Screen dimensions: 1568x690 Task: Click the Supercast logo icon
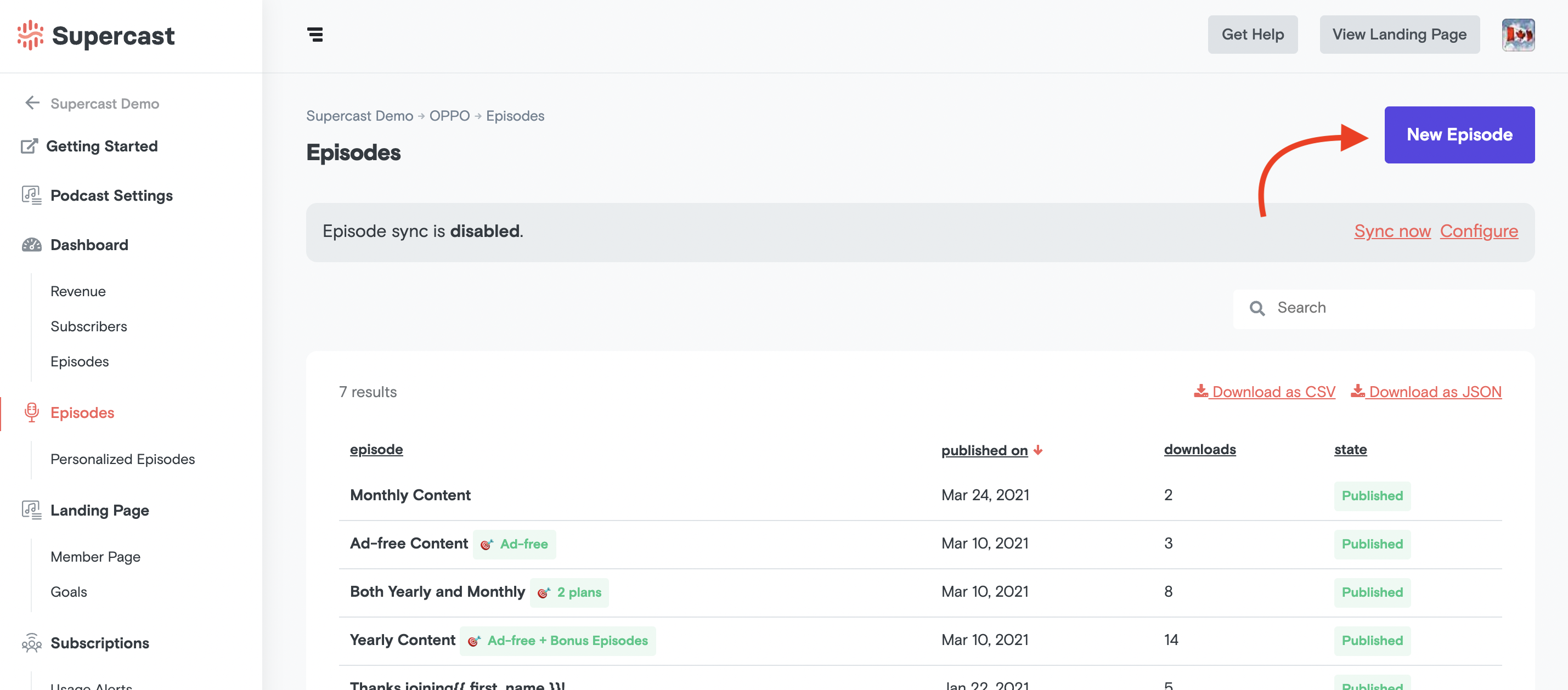(30, 35)
